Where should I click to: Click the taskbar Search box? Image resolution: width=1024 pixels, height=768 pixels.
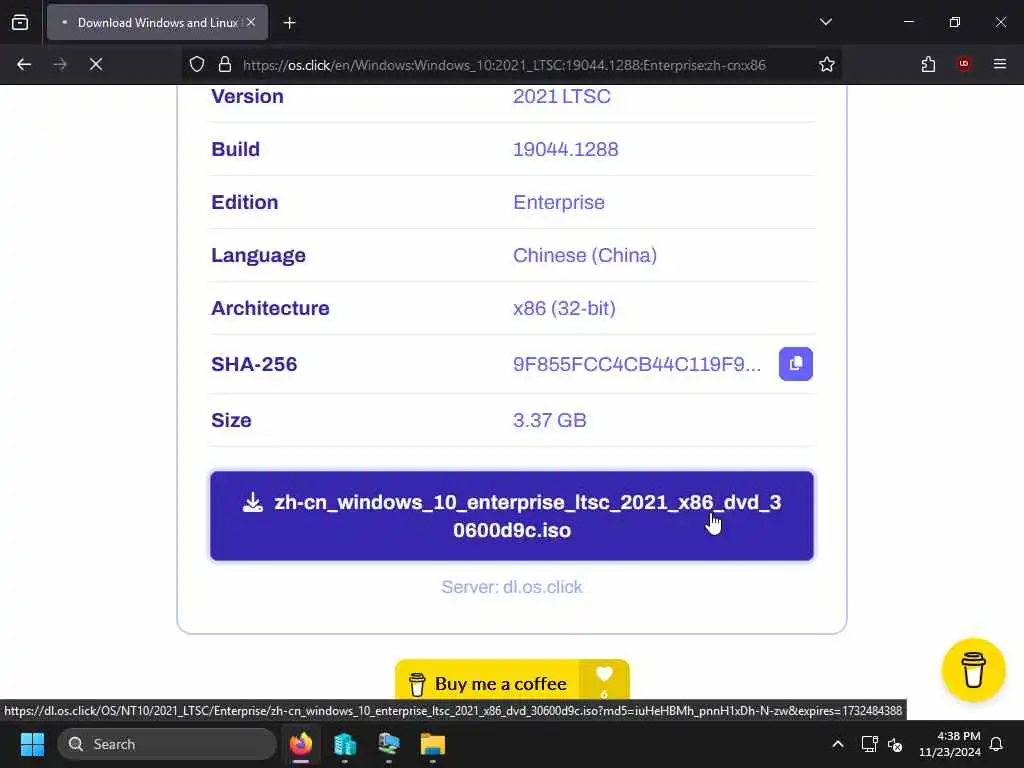167,744
